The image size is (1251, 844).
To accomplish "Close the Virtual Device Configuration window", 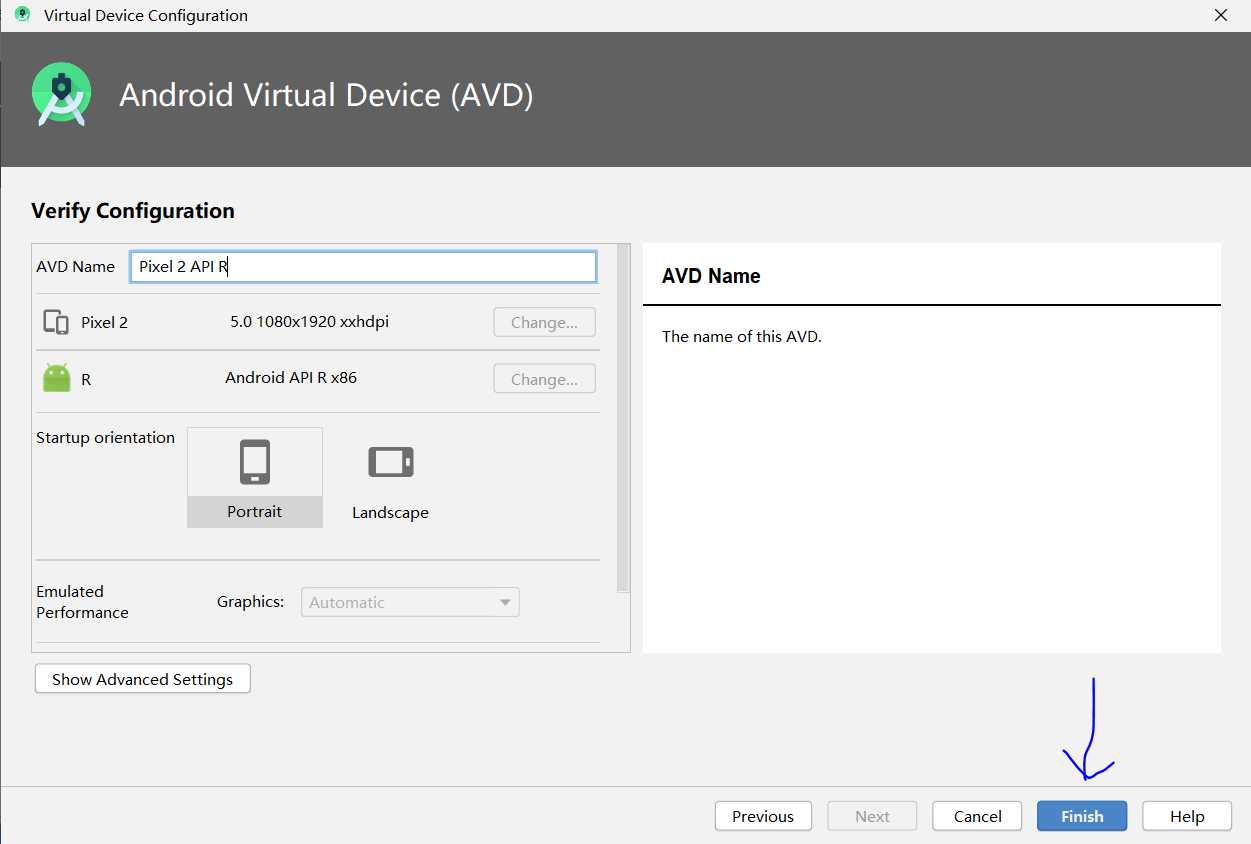I will point(1220,15).
